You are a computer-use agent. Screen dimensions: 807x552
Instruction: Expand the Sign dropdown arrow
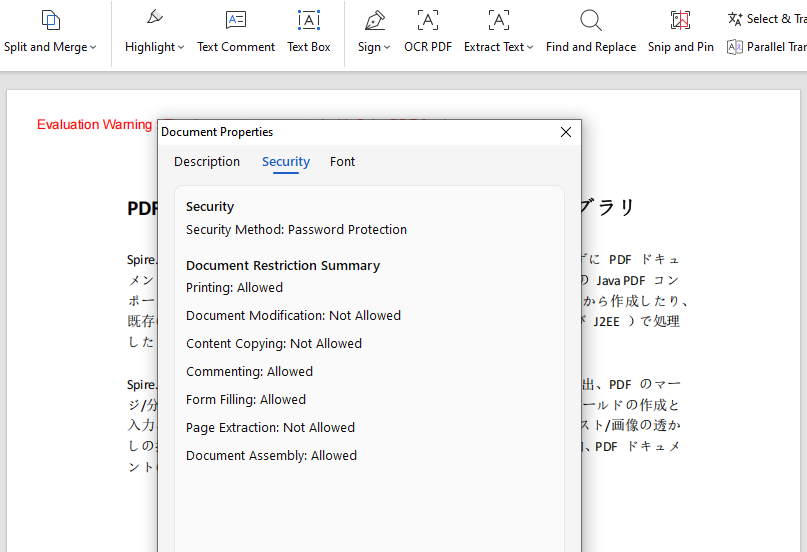click(387, 47)
